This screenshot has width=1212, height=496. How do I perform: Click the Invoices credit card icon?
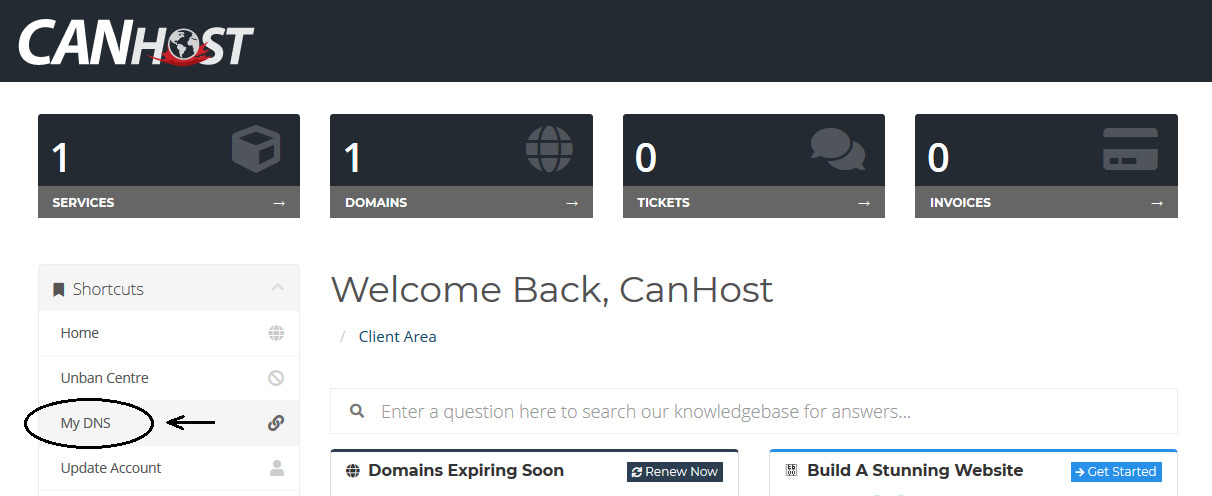(x=1130, y=149)
